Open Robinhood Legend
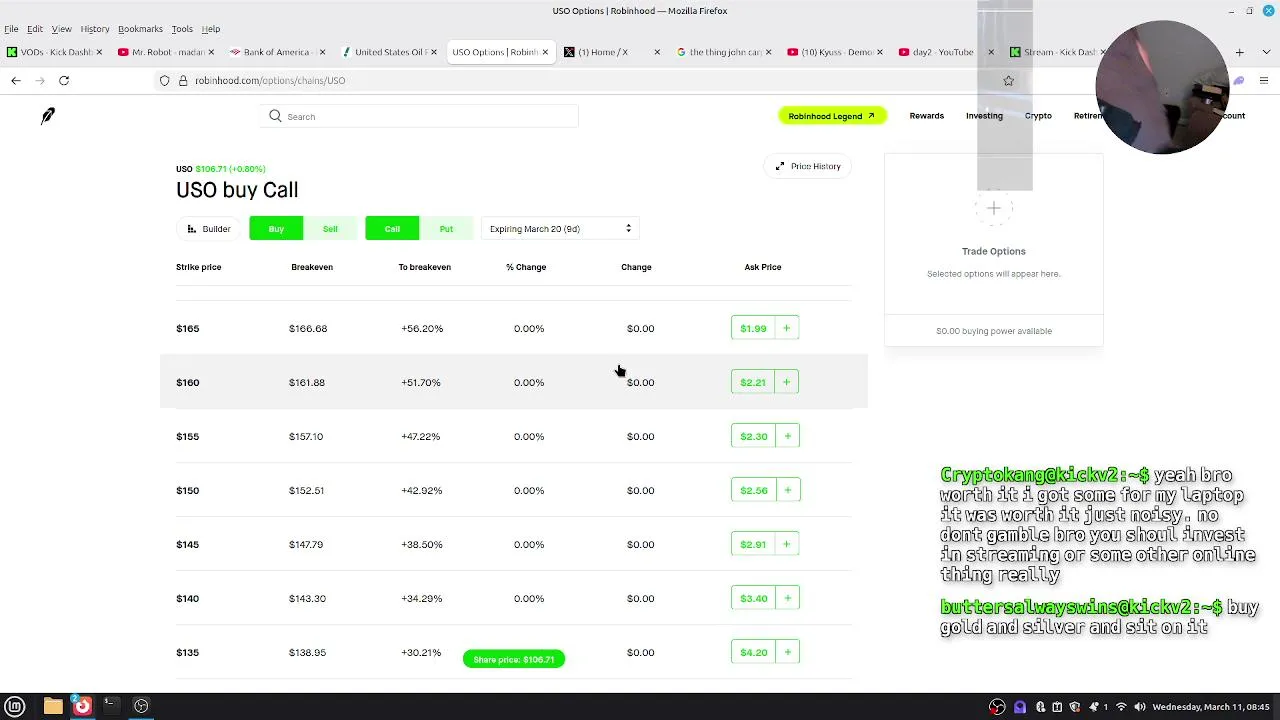 coord(832,116)
